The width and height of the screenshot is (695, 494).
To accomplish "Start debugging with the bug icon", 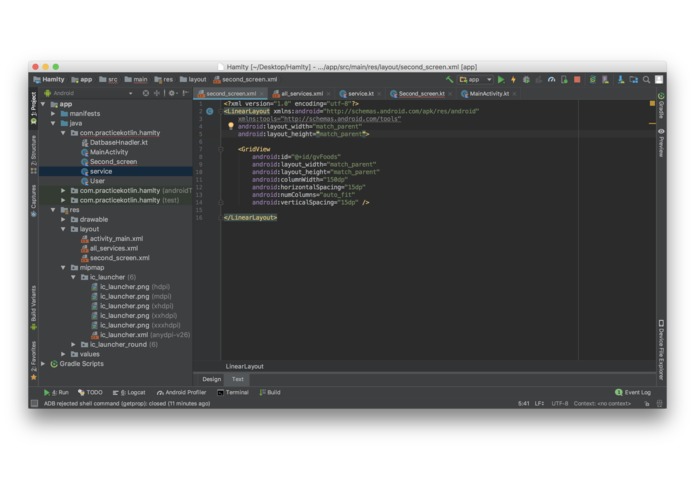I will (526, 79).
